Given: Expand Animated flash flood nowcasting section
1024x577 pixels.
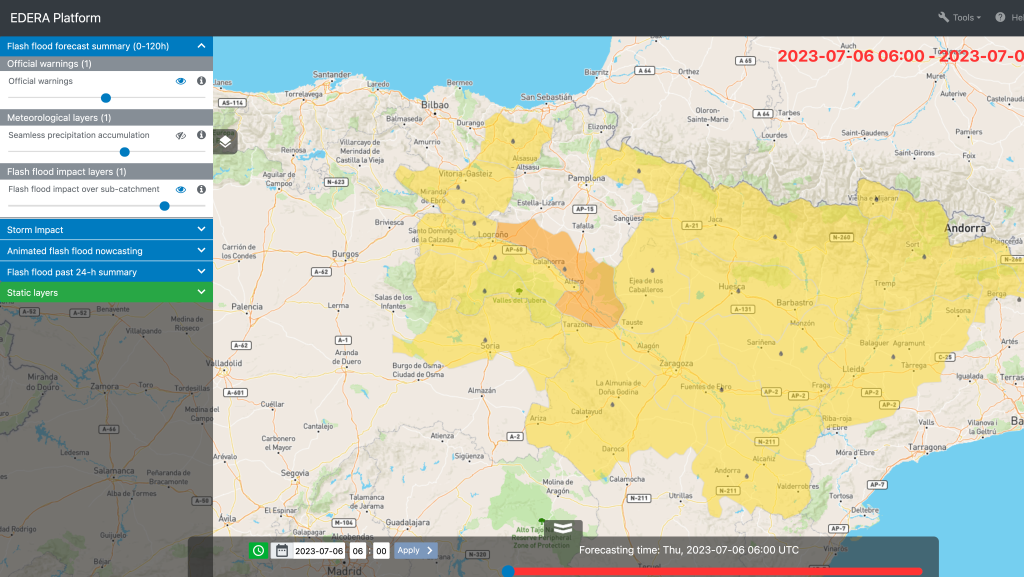Looking at the screenshot, I should (106, 251).
